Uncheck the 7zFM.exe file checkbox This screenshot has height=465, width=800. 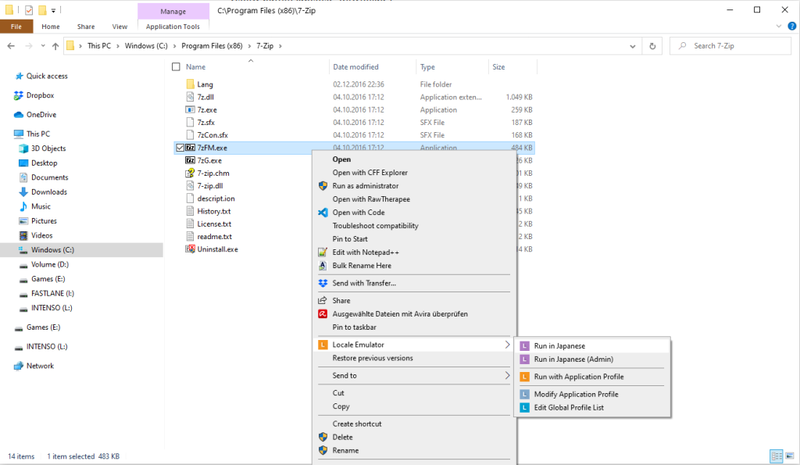pyautogui.click(x=178, y=147)
